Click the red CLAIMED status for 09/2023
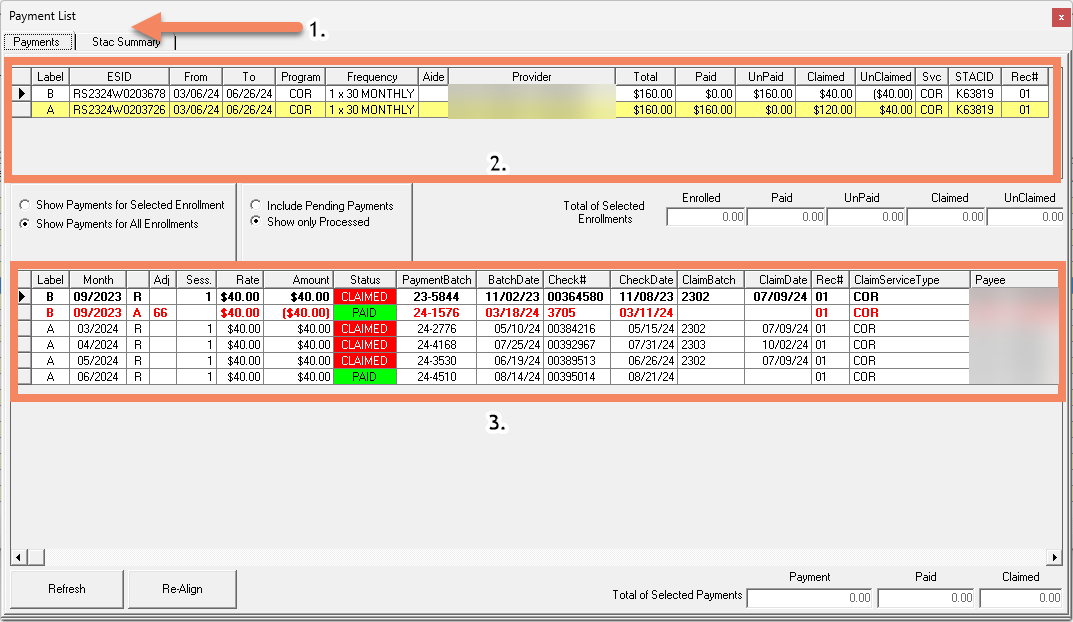The image size is (1073, 622). (x=364, y=297)
